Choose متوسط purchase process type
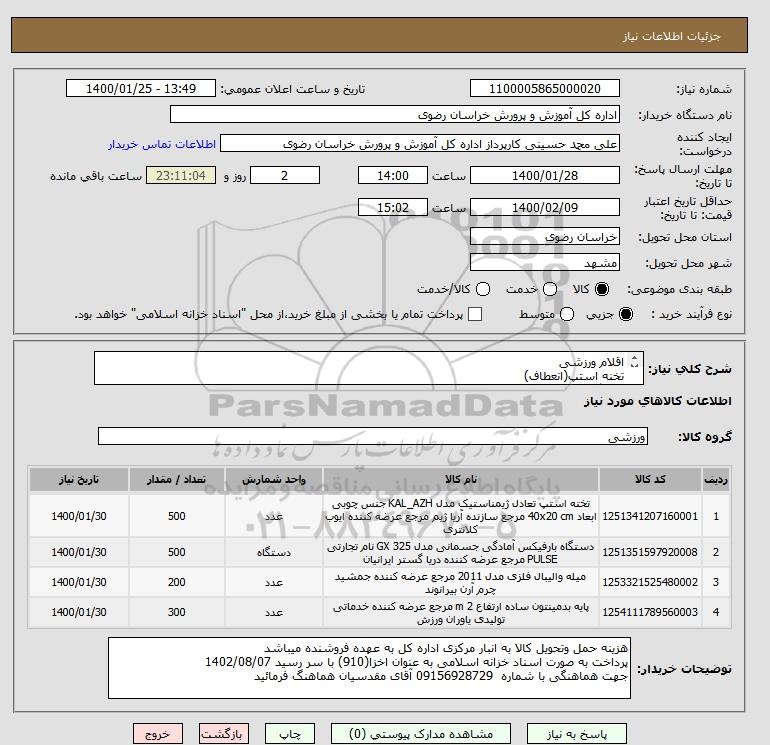Viewport: 770px width, 745px height. click(x=567, y=314)
